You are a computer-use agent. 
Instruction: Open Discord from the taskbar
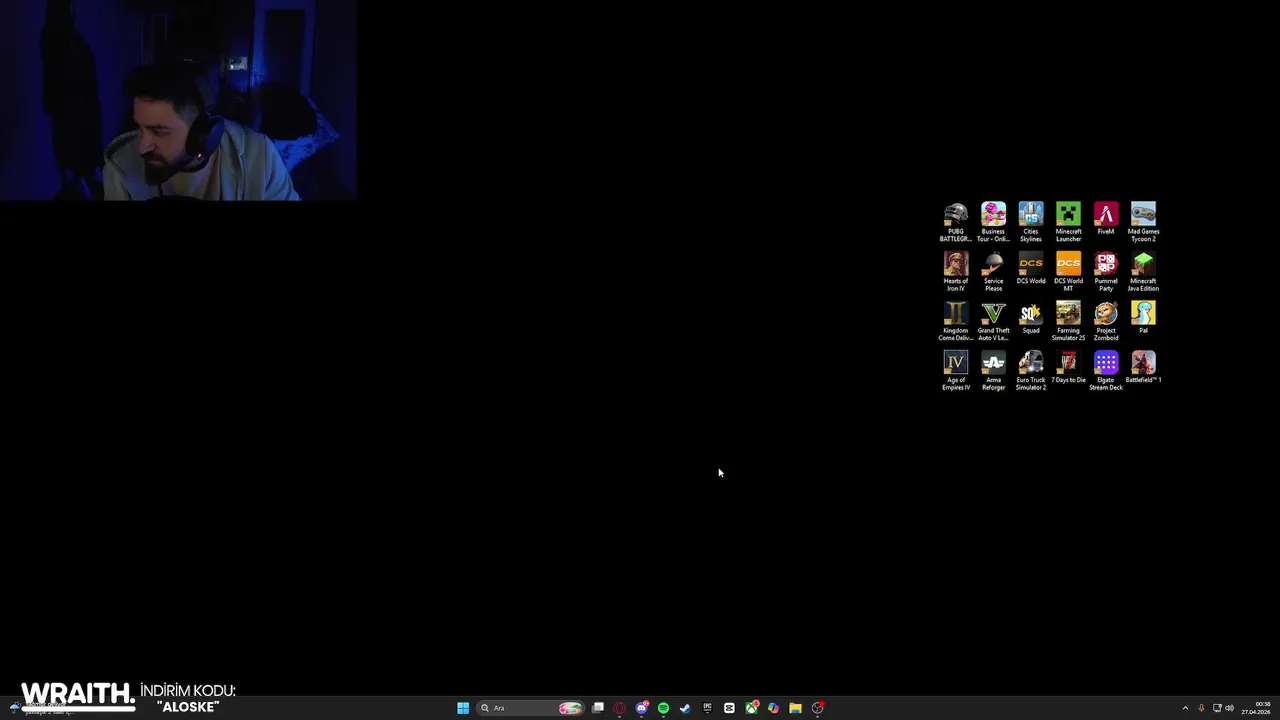642,708
